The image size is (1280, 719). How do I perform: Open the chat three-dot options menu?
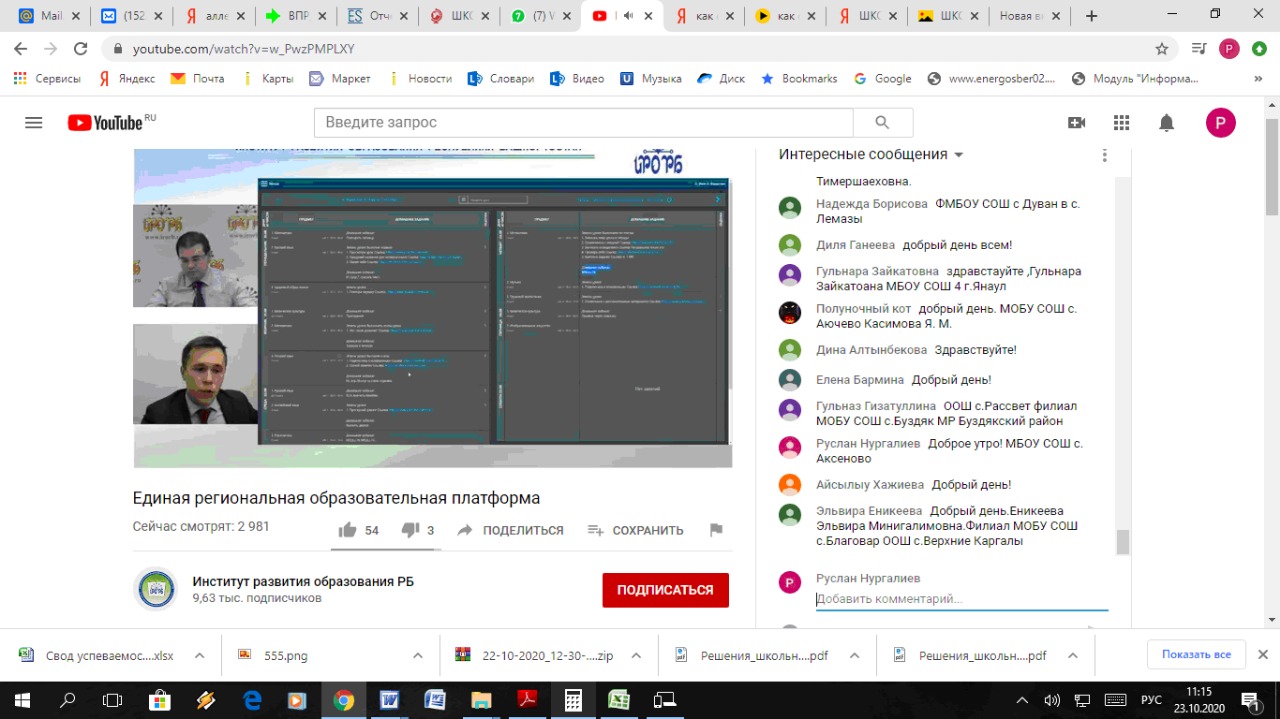click(x=1104, y=155)
